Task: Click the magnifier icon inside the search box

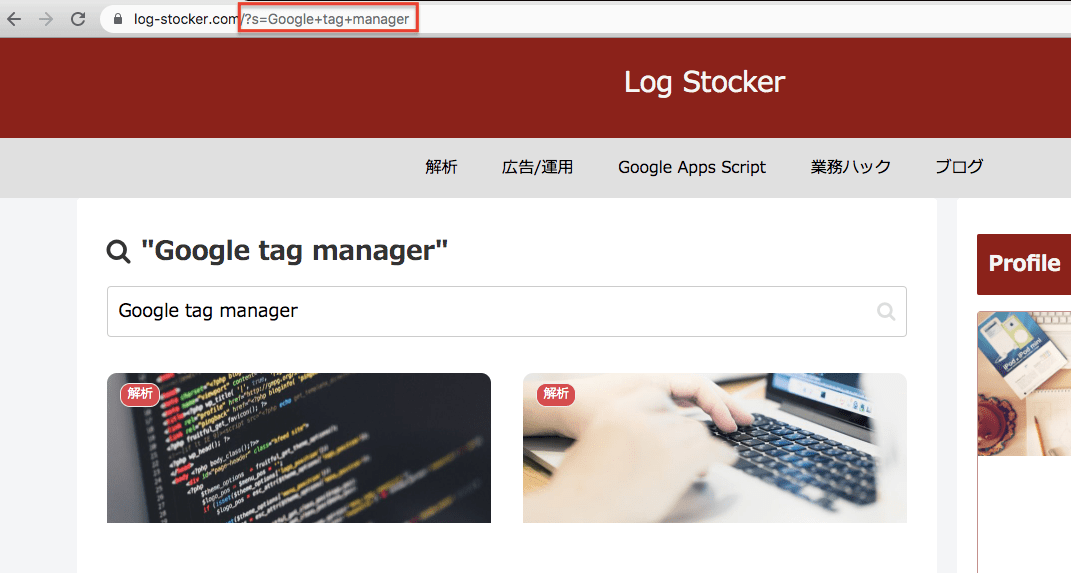Action: (886, 311)
